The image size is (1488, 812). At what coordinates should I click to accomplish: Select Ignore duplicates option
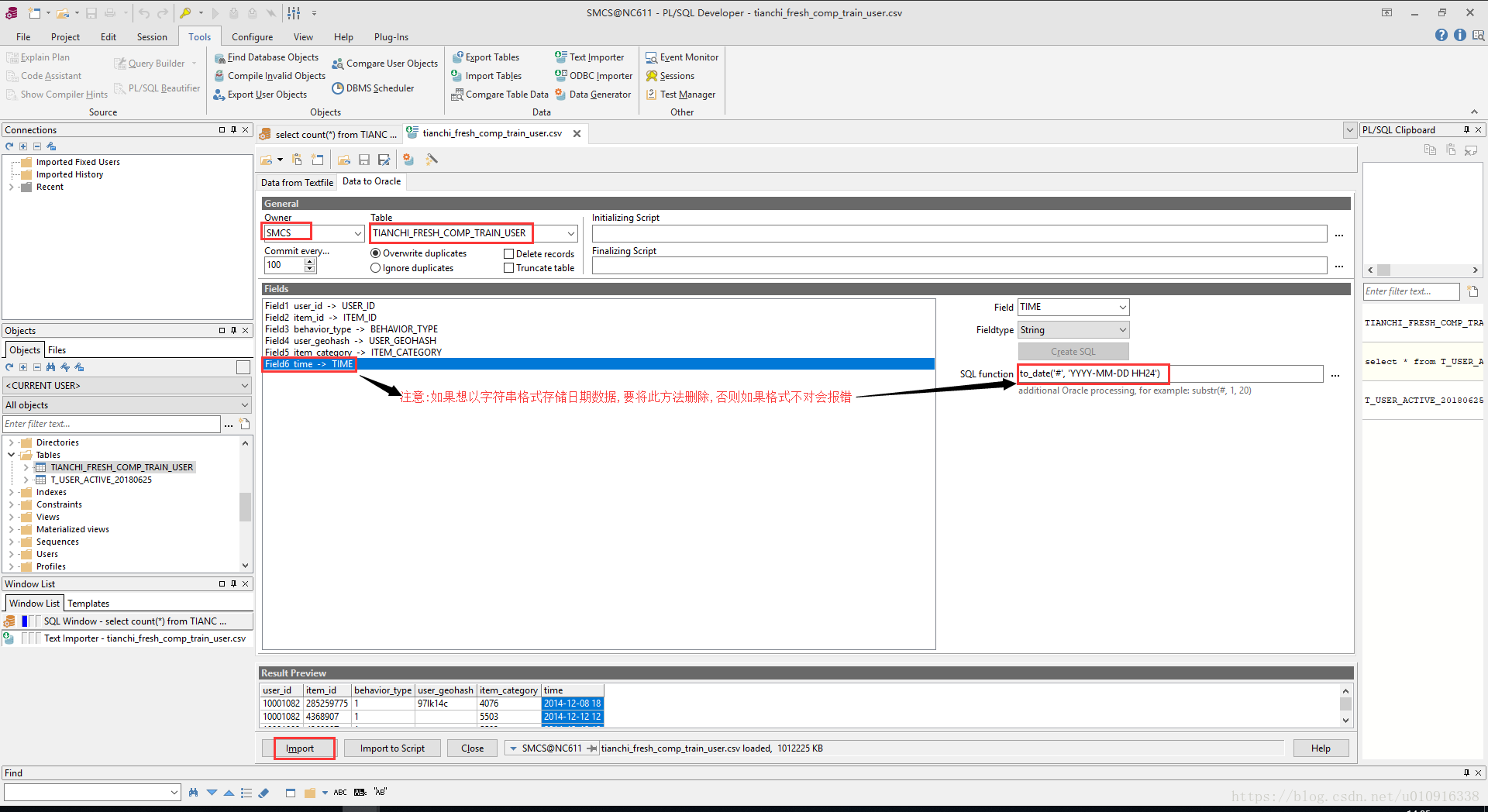click(412, 268)
